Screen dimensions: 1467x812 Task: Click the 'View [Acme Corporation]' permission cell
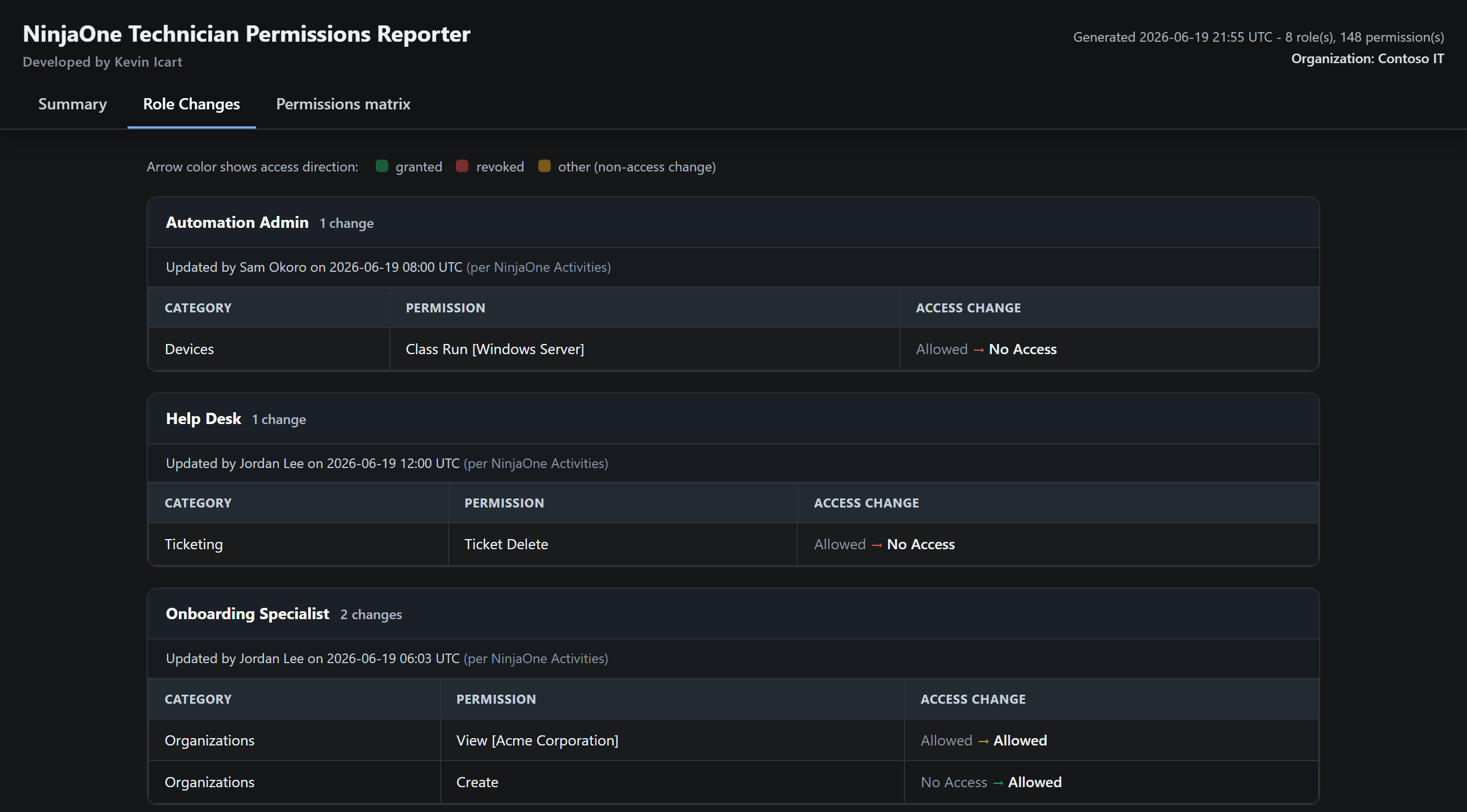673,740
